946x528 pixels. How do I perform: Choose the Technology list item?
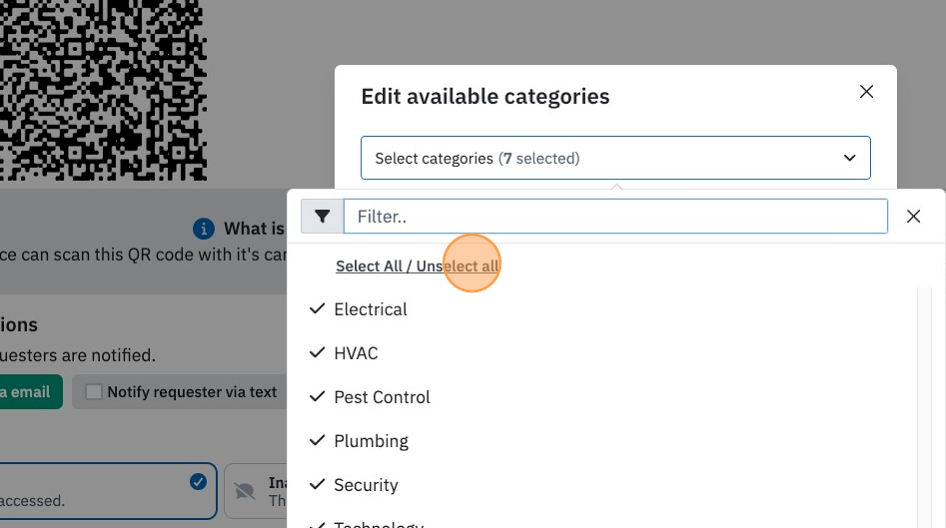pyautogui.click(x=367, y=524)
